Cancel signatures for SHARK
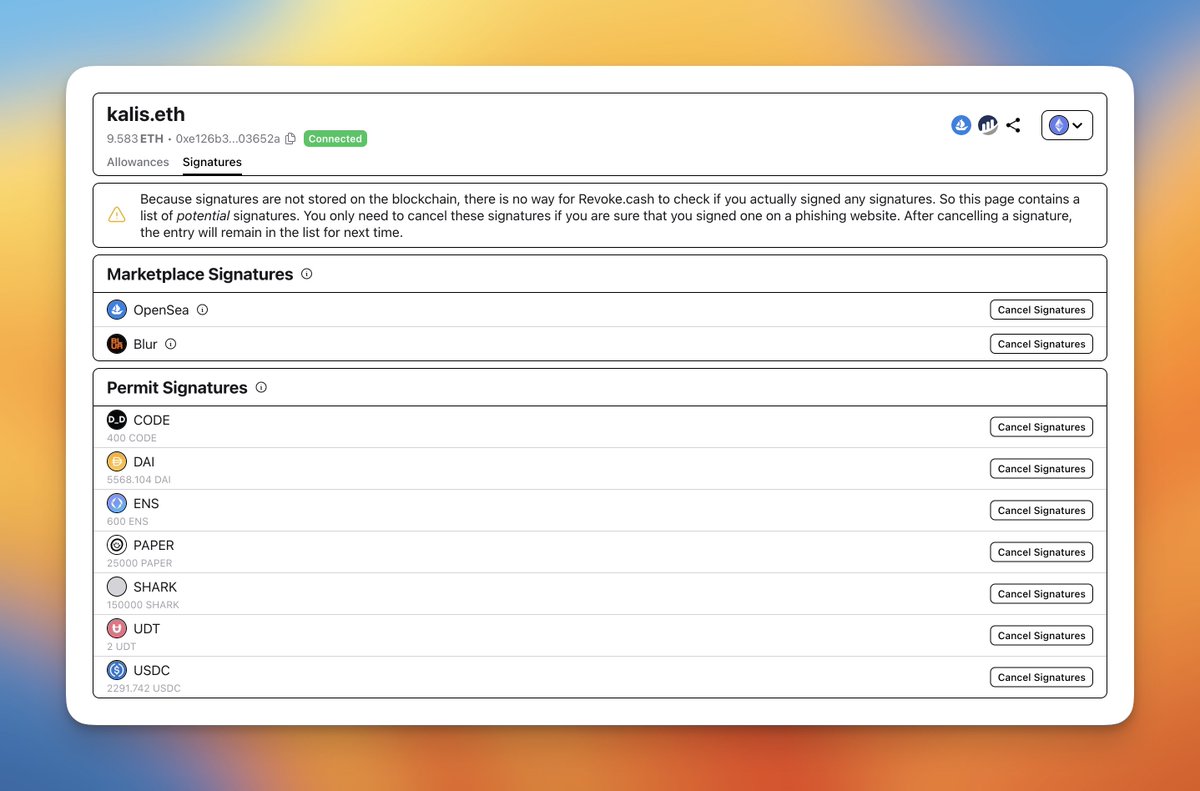1200x791 pixels. (x=1041, y=594)
